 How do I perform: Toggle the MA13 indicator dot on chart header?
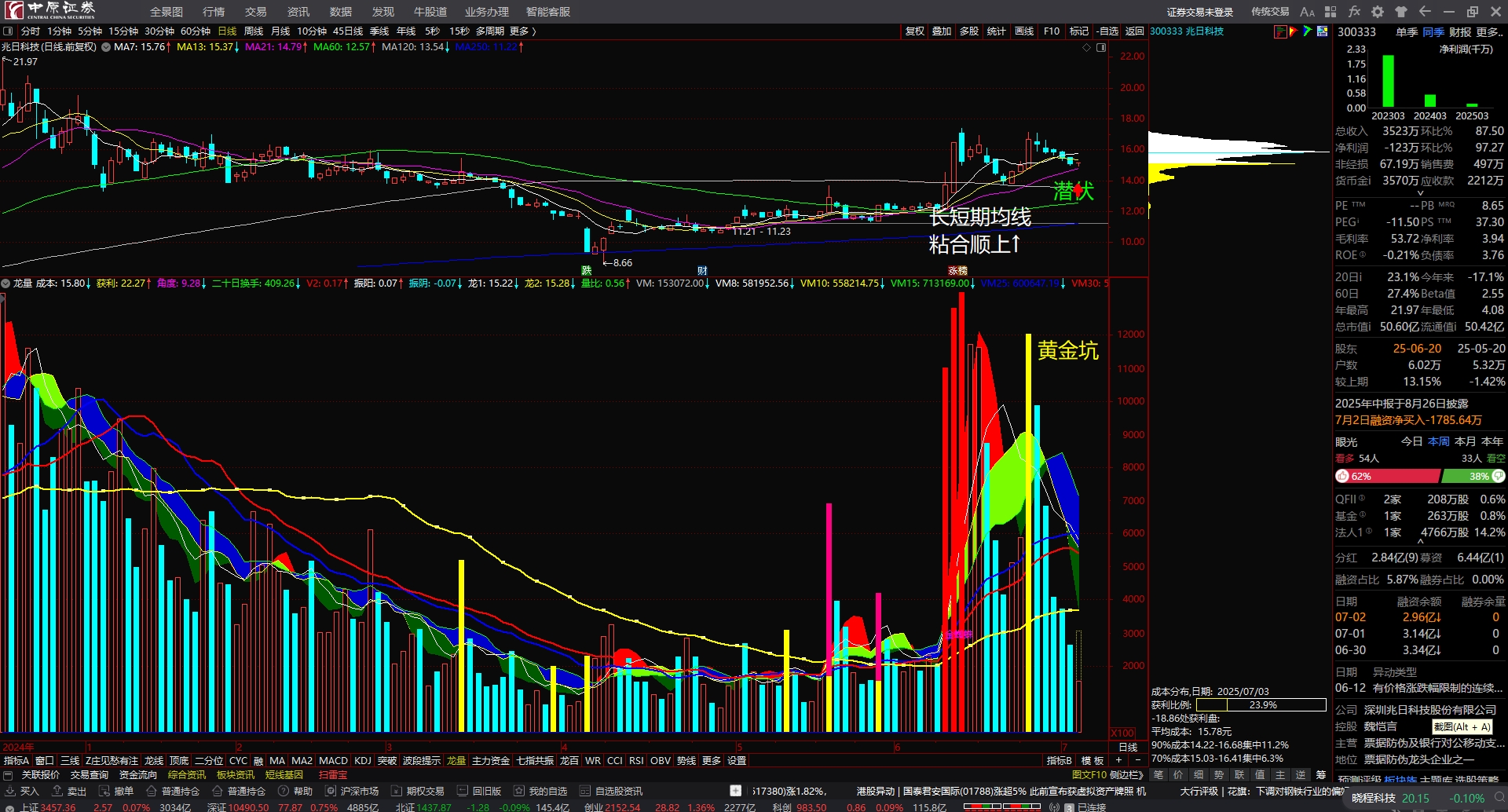106,47
